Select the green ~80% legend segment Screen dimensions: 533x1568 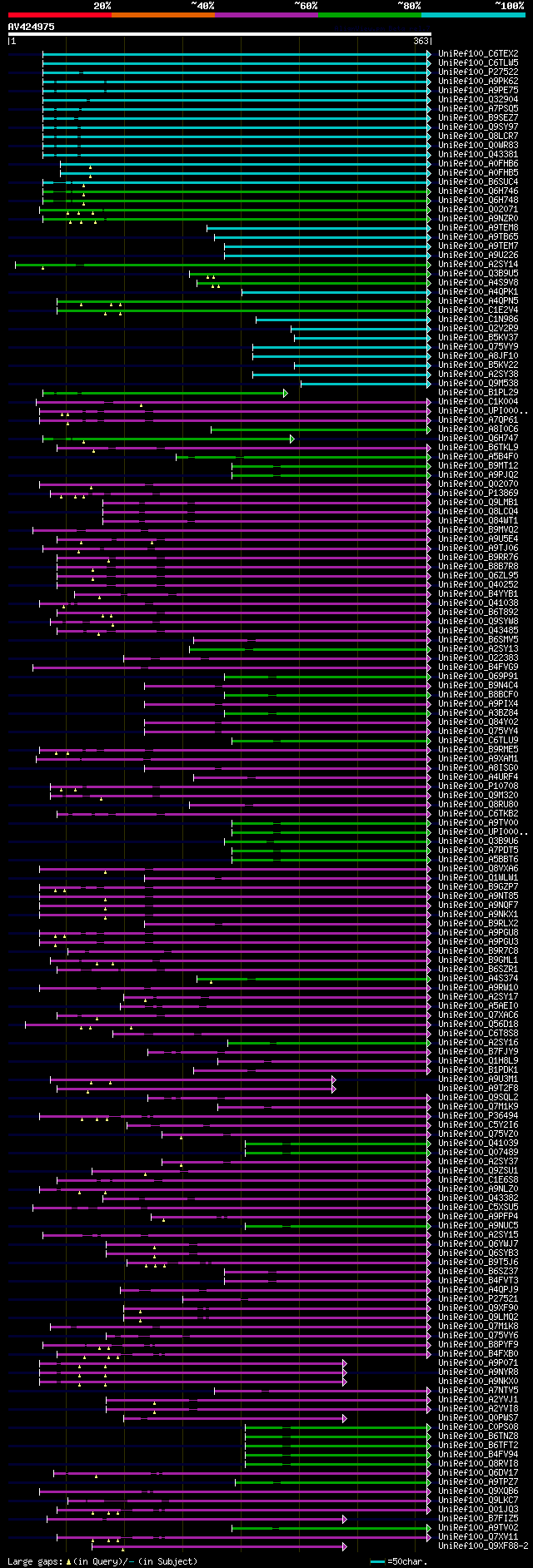tap(370, 15)
